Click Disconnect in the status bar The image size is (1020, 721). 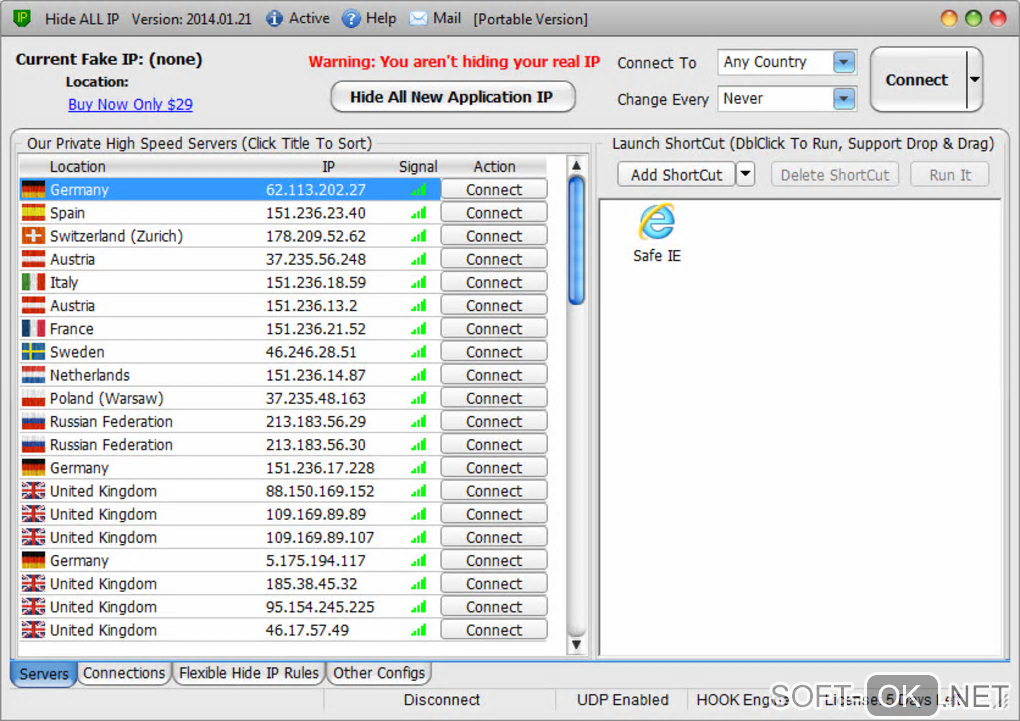(x=442, y=700)
